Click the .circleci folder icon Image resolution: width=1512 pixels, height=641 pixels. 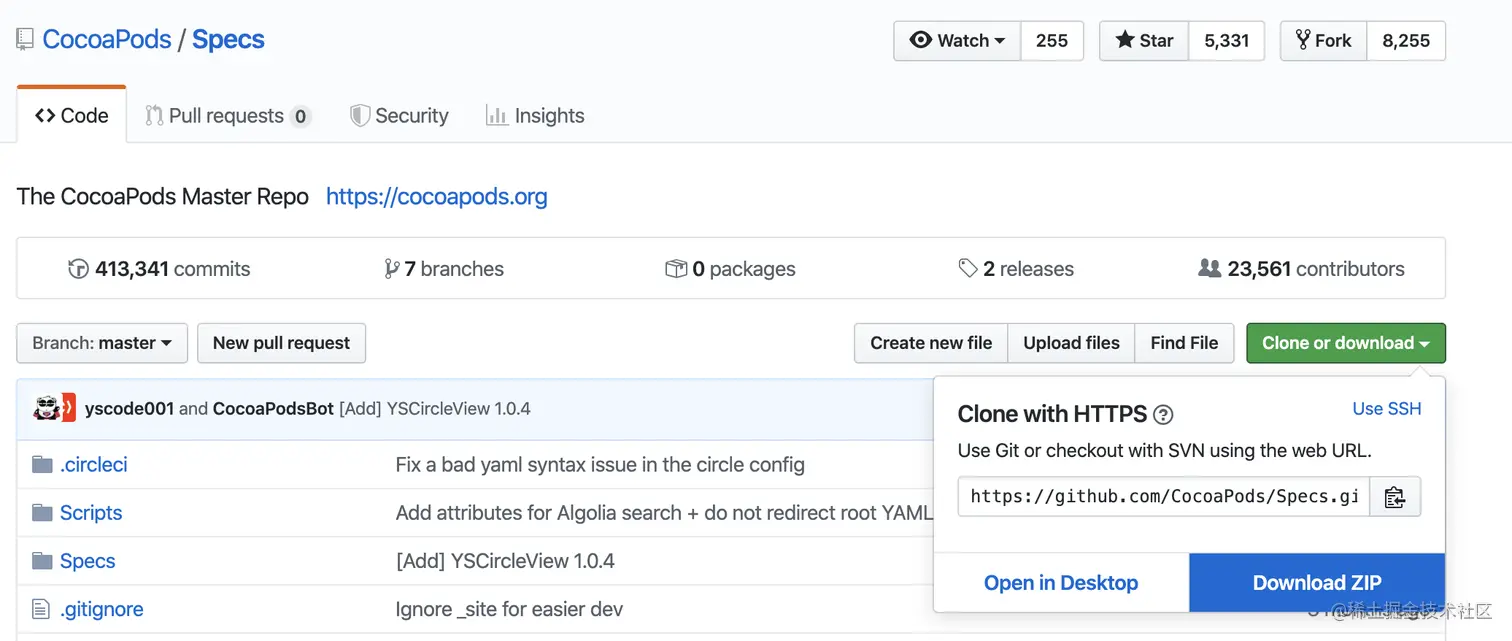pyautogui.click(x=42, y=465)
